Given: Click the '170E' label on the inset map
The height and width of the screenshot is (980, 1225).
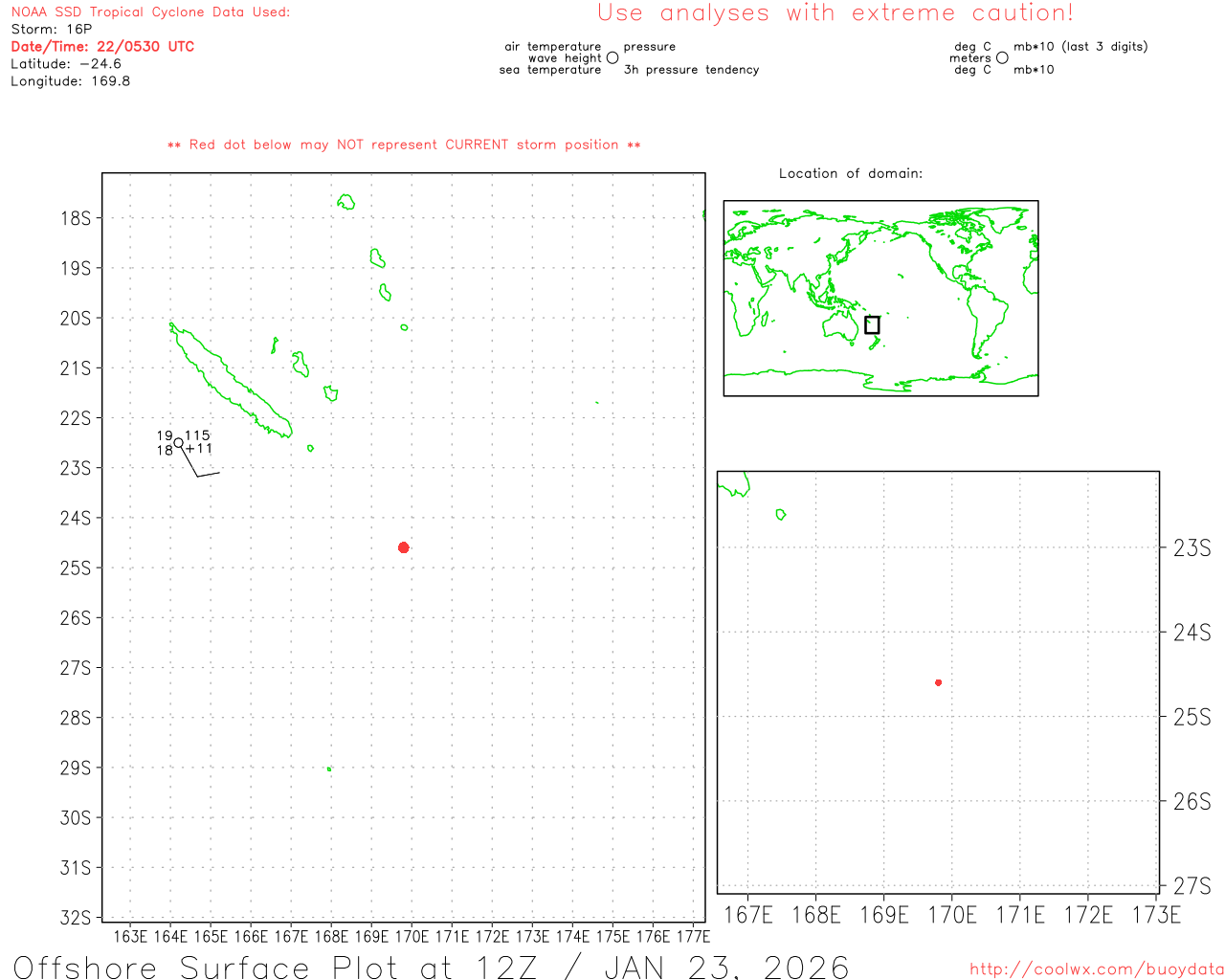Looking at the screenshot, I should pyautogui.click(x=952, y=915).
